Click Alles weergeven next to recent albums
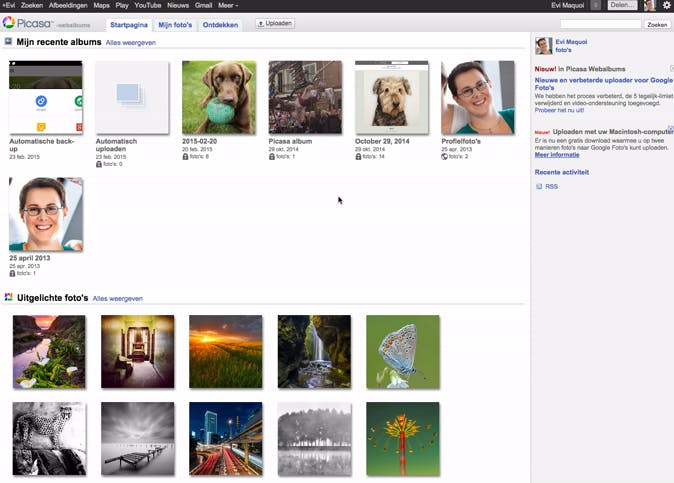The width and height of the screenshot is (674, 483). pos(131,43)
